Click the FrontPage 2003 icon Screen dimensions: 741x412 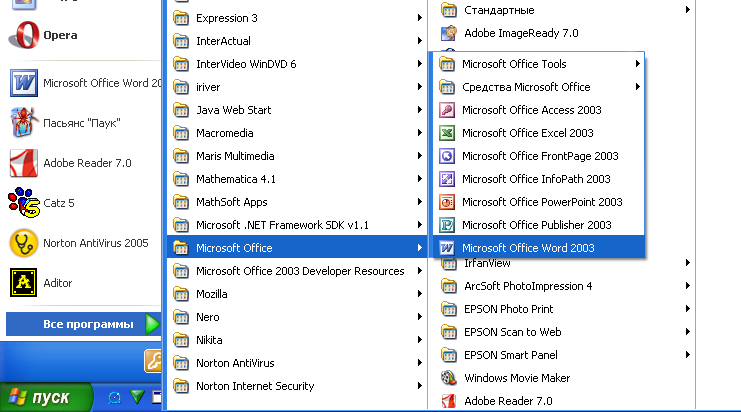click(x=447, y=156)
